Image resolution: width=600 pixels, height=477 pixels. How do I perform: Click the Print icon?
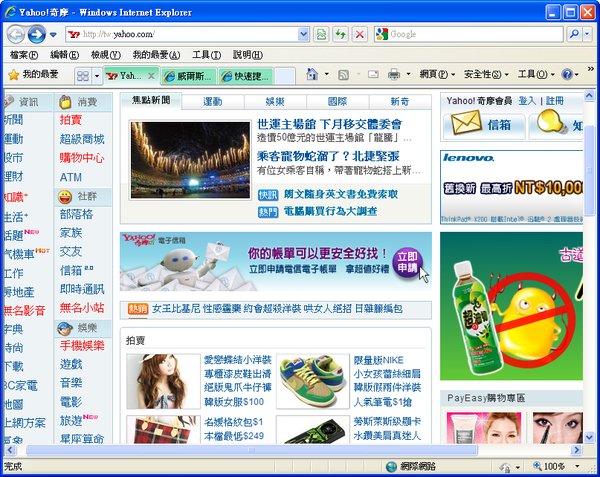[x=394, y=74]
